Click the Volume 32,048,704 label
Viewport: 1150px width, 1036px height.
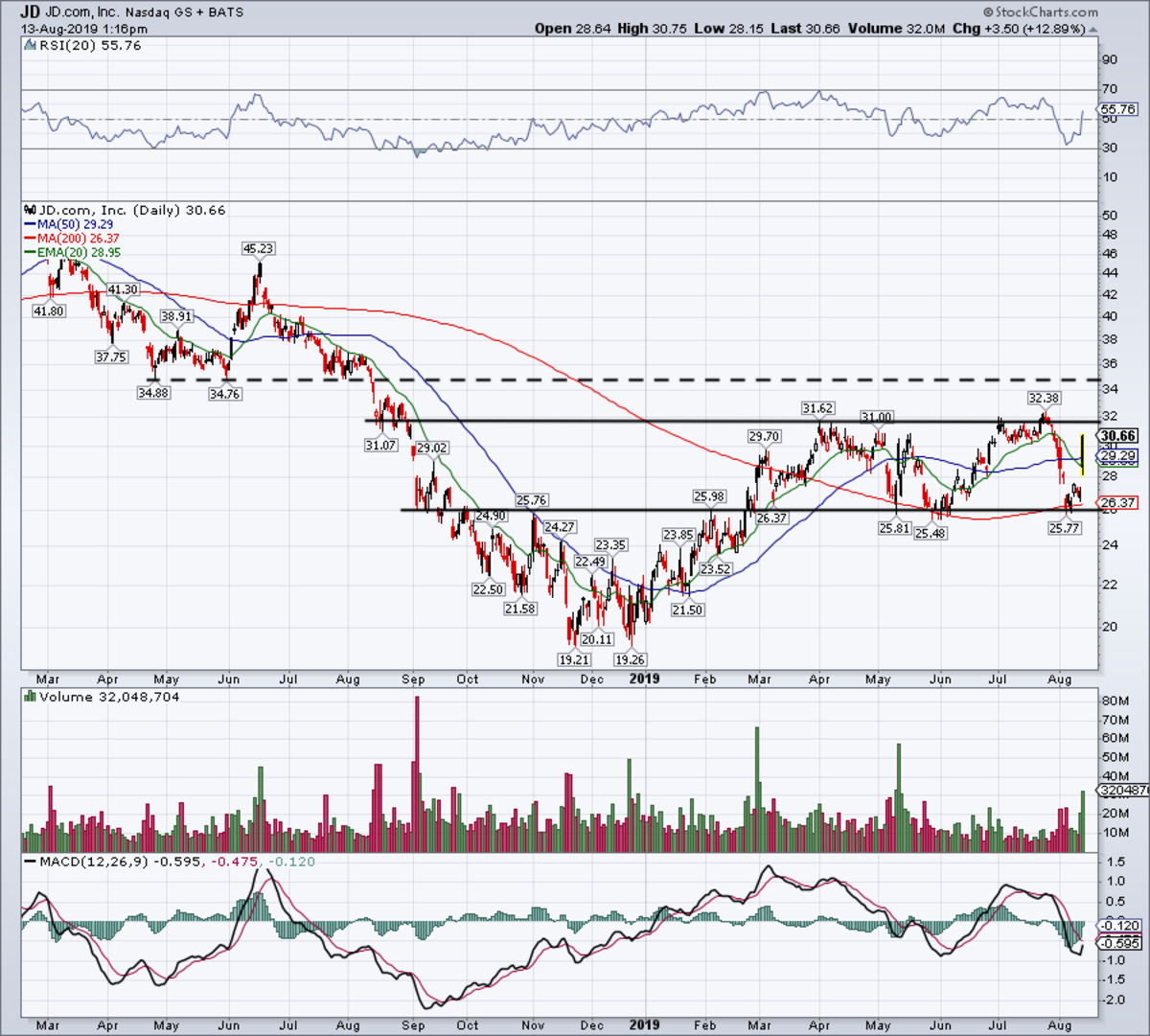pyautogui.click(x=102, y=697)
